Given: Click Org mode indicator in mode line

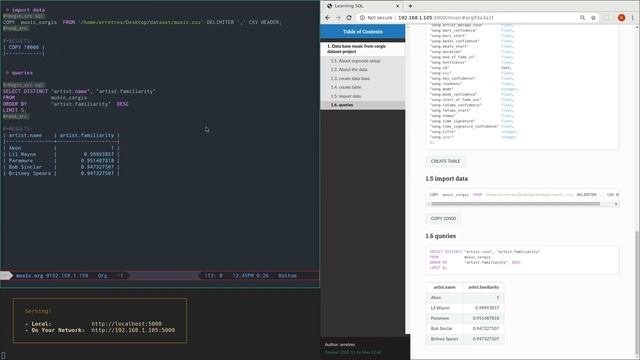Looking at the screenshot, I should (x=102, y=276).
